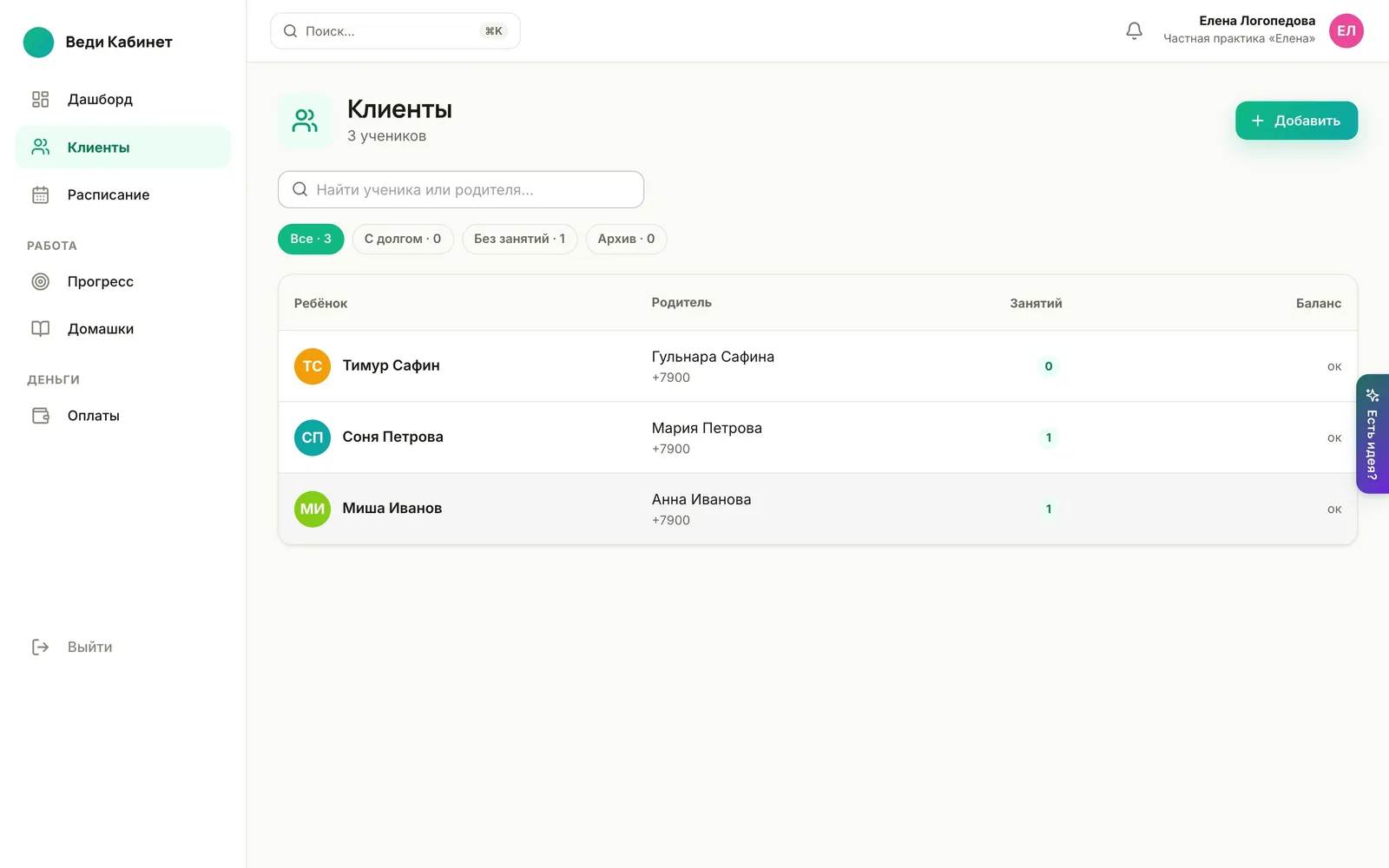Show clients Без занятий
This screenshot has width=1389, height=868.
[519, 239]
